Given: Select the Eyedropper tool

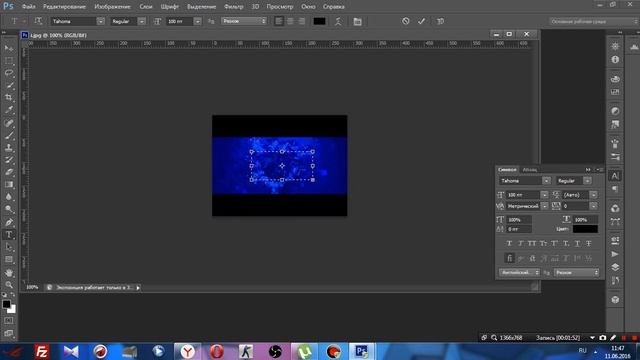Looking at the screenshot, I should tap(9, 110).
